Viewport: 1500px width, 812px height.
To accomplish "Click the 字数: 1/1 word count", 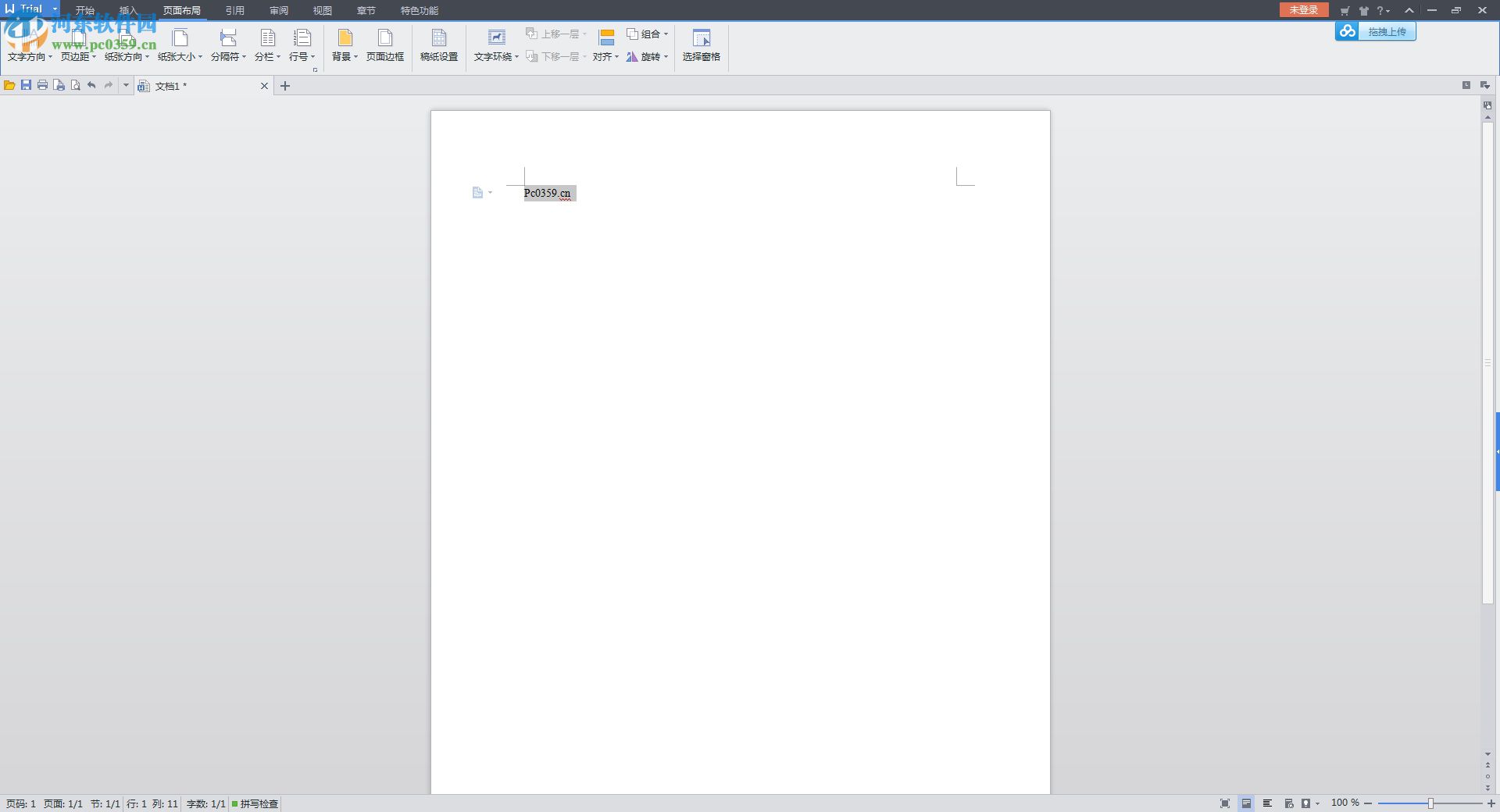I will coord(206,803).
